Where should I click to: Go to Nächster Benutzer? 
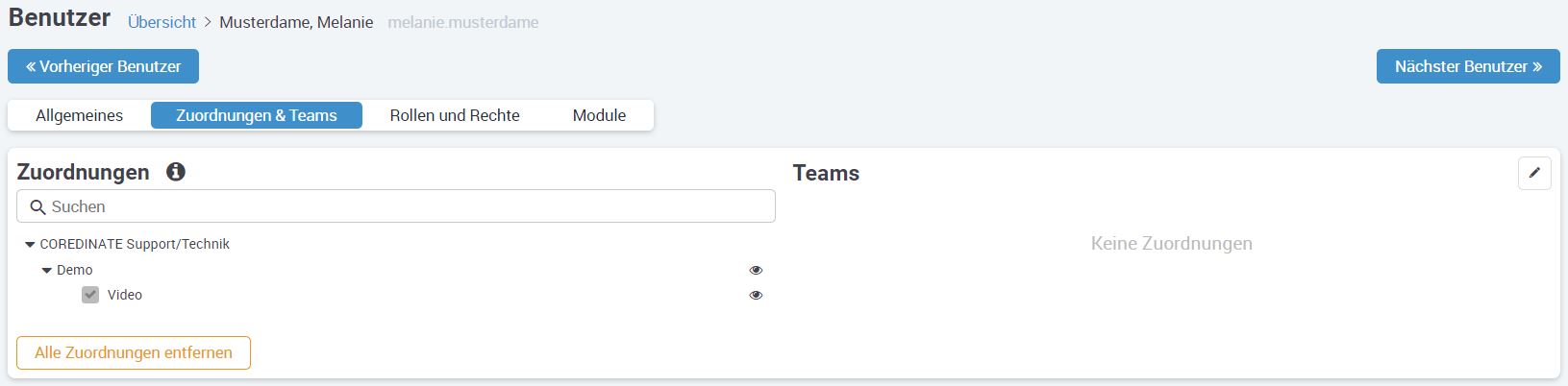tap(1468, 66)
